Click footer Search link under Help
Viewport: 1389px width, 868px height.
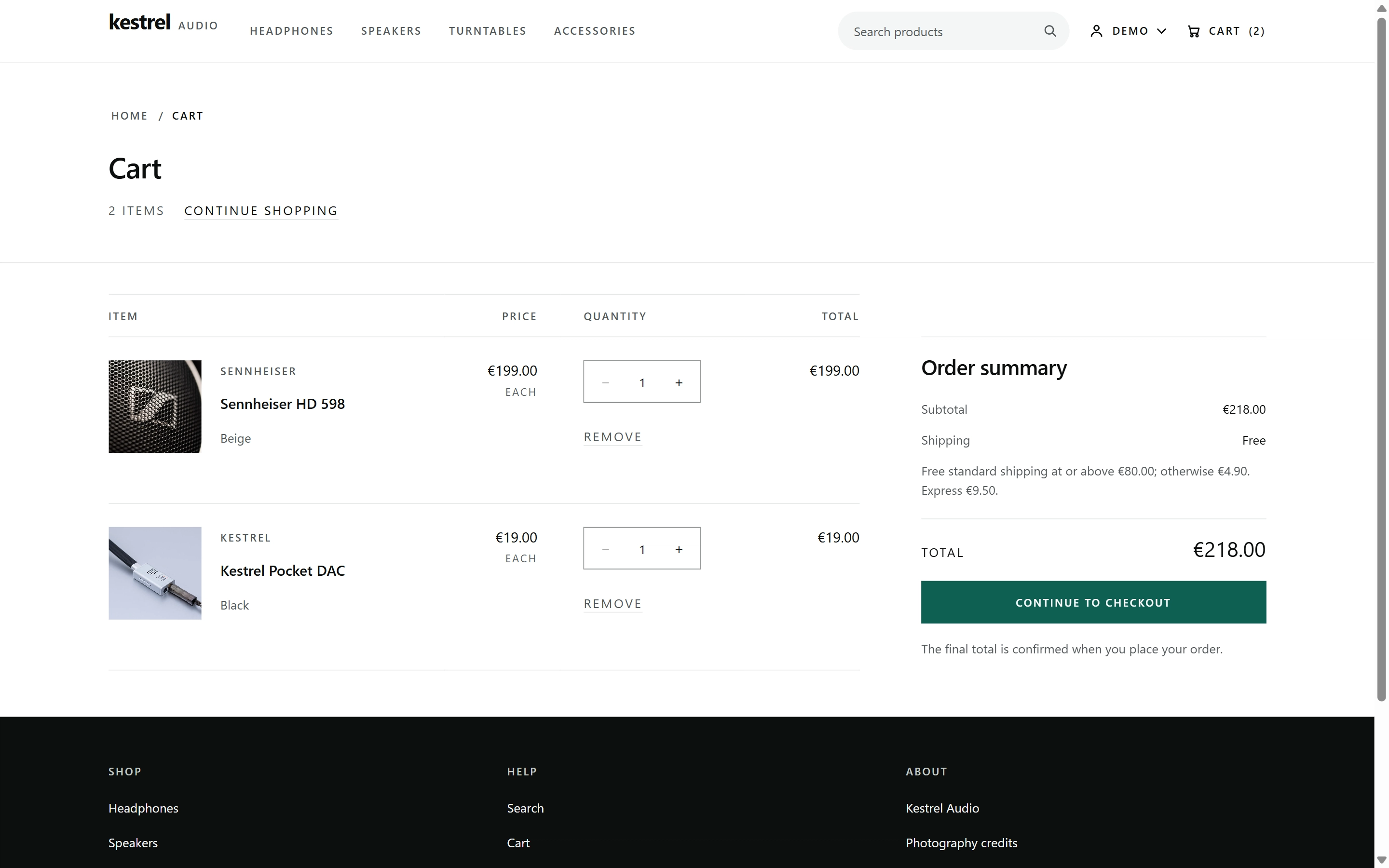pyautogui.click(x=525, y=808)
